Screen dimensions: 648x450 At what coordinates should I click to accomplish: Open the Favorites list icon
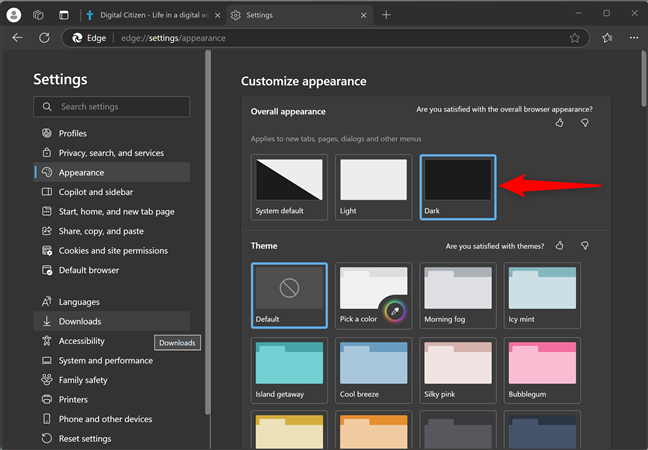tap(607, 38)
